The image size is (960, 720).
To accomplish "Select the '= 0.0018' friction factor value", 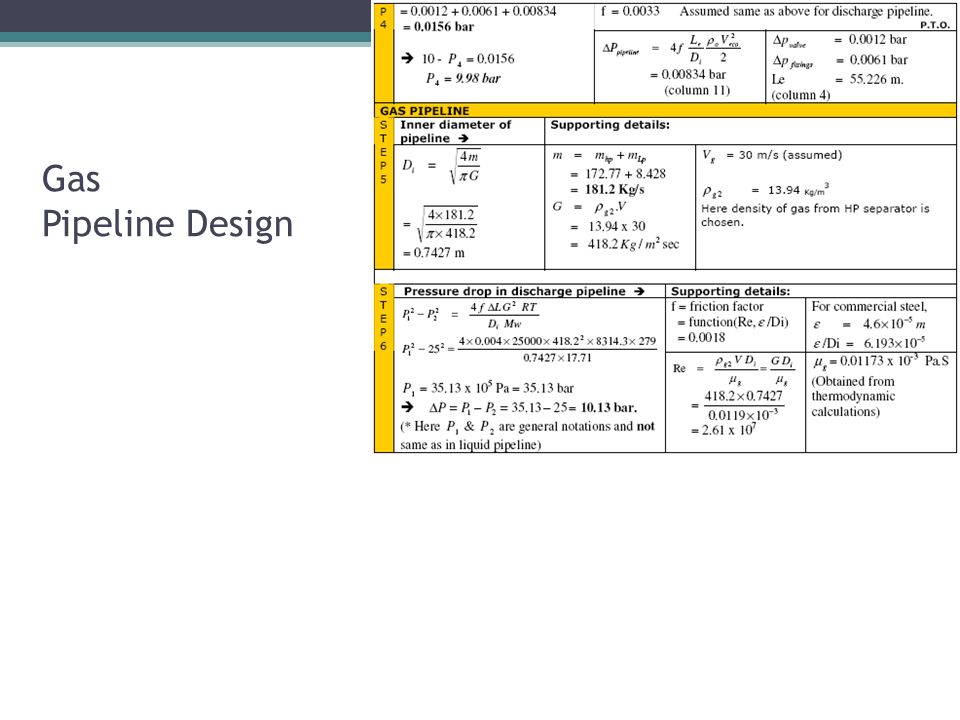I will (701, 337).
